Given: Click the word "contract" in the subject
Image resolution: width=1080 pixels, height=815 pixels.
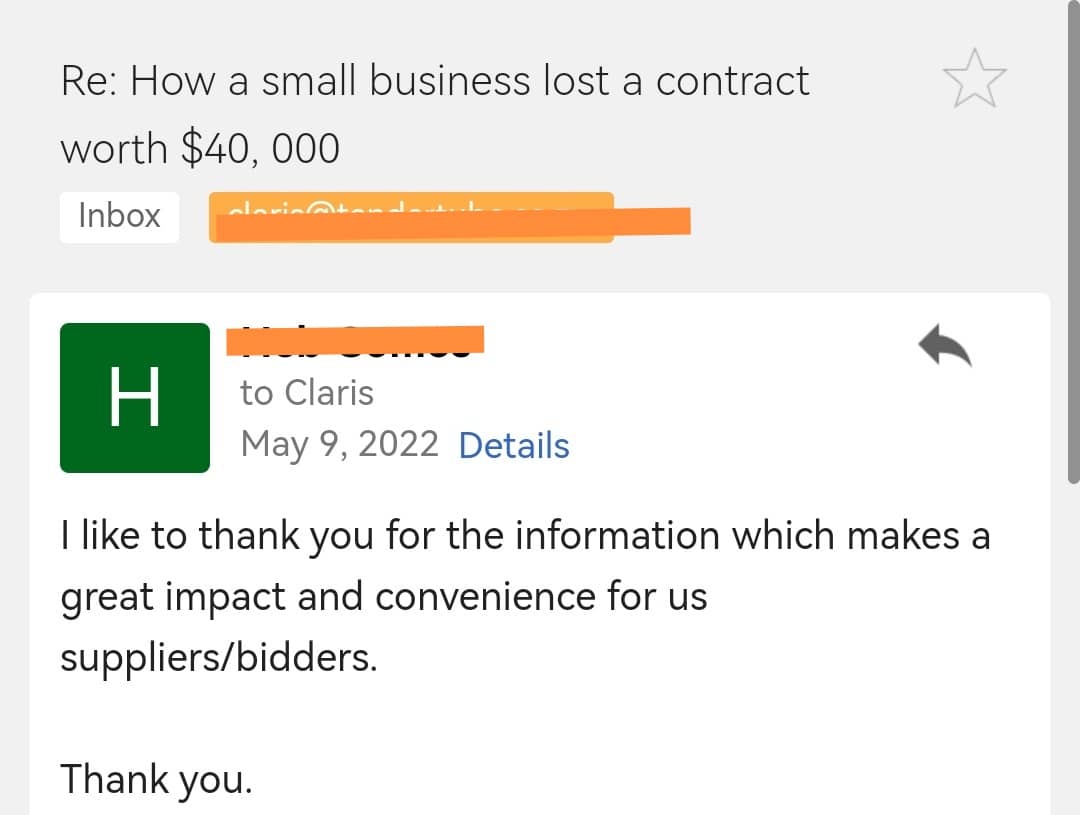Looking at the screenshot, I should point(732,81).
